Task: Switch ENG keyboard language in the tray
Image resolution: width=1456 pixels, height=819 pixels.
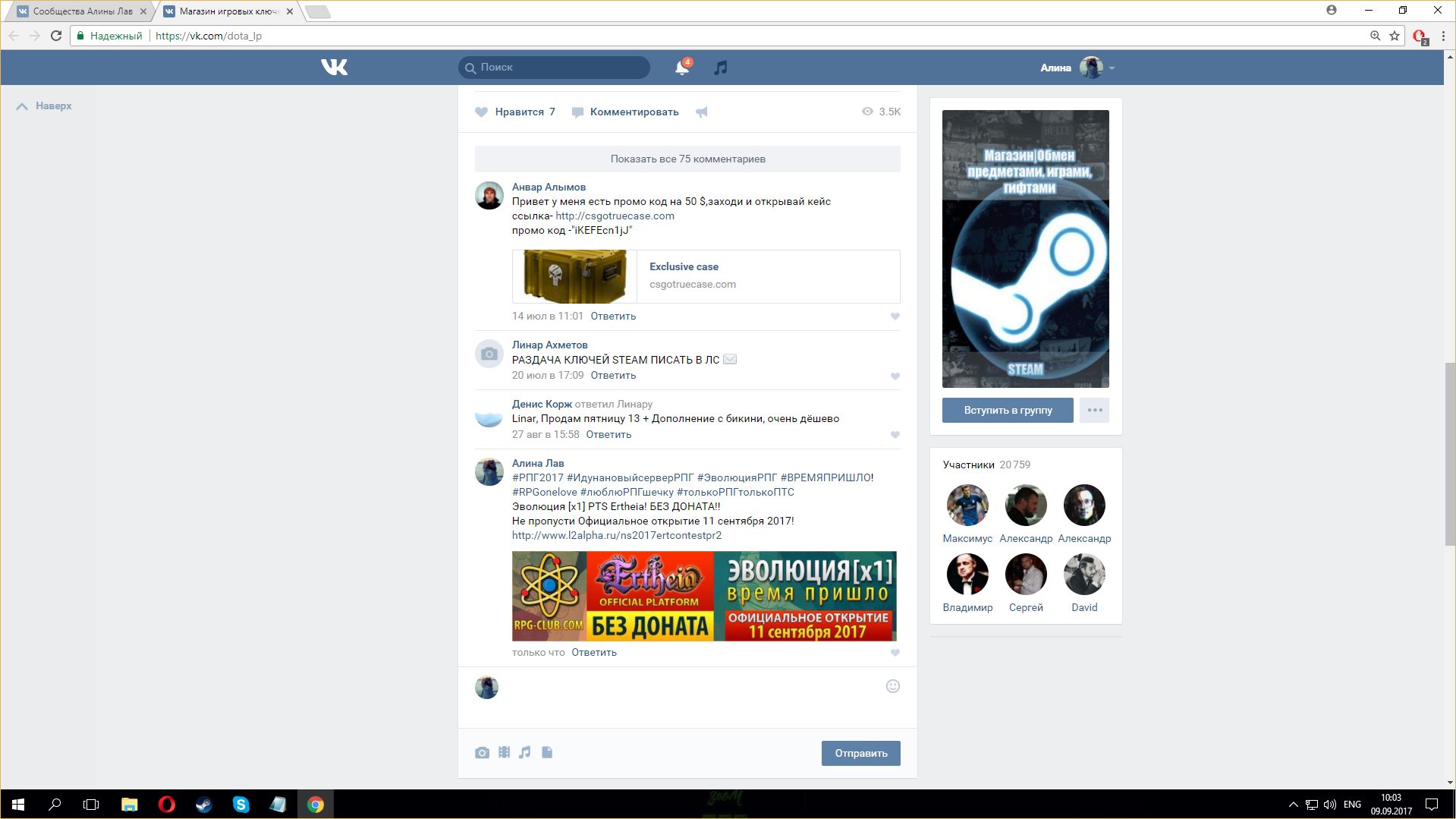Action: click(x=1352, y=805)
